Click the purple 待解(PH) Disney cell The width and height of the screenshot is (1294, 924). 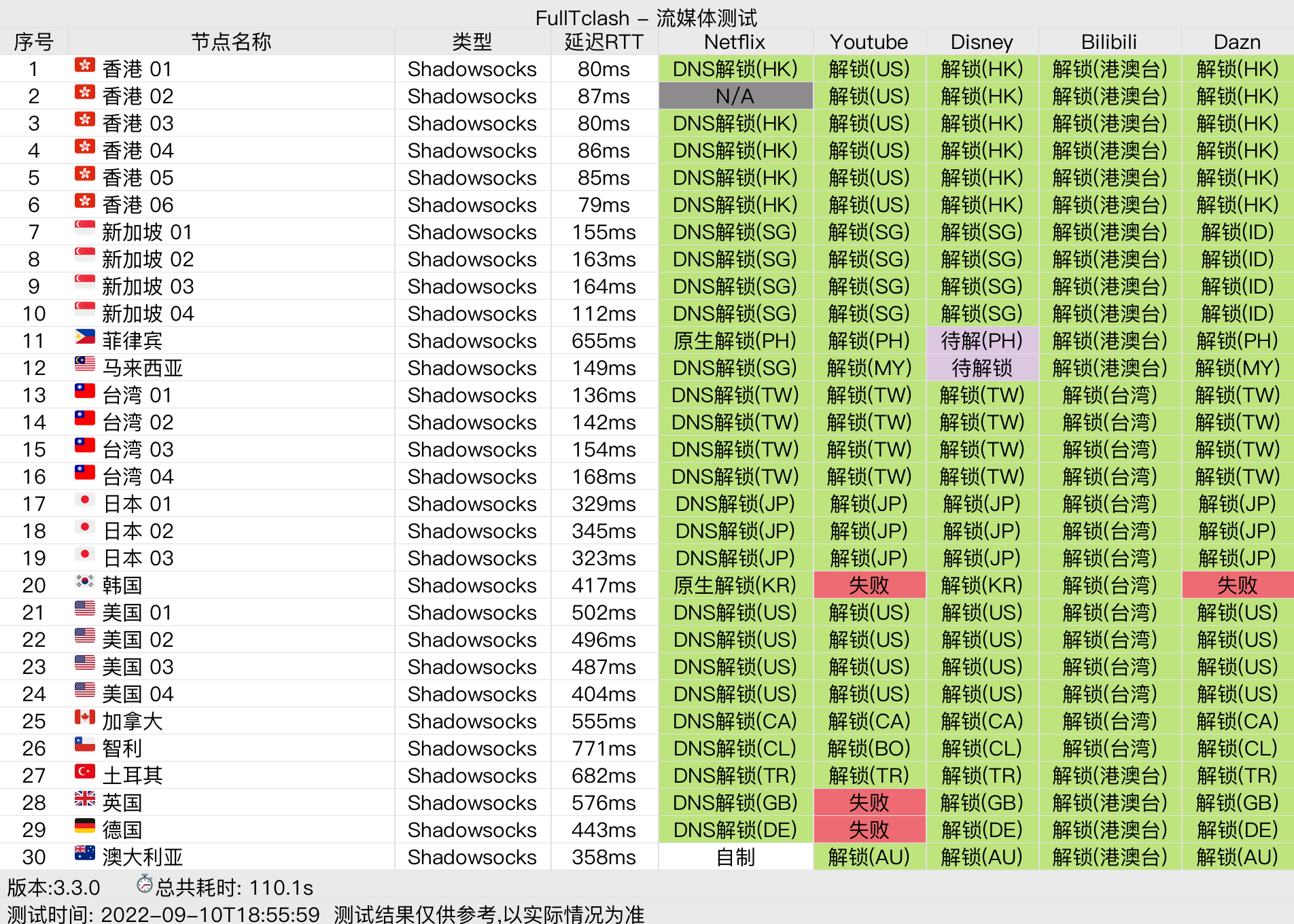(982, 340)
